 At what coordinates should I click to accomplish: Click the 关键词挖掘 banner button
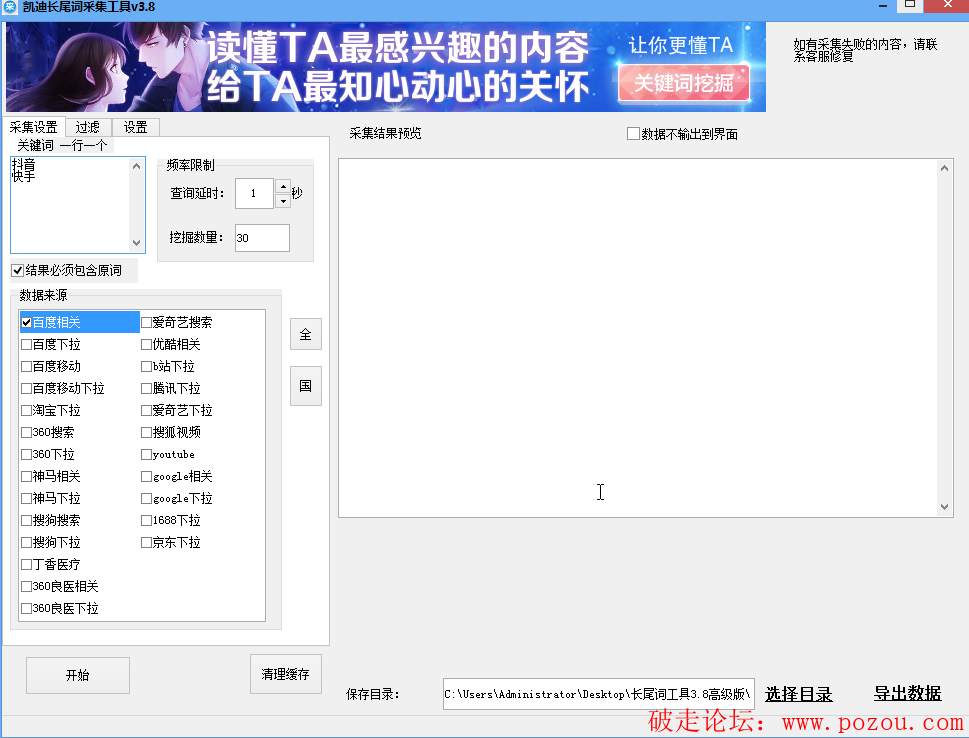pos(684,83)
